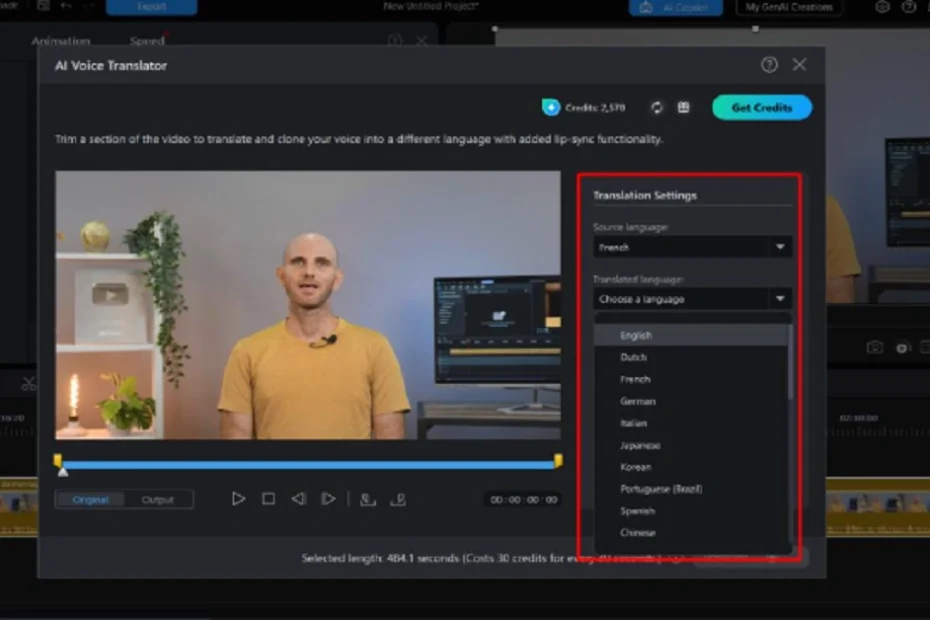Collapse the Translated language dropdown

point(779,299)
